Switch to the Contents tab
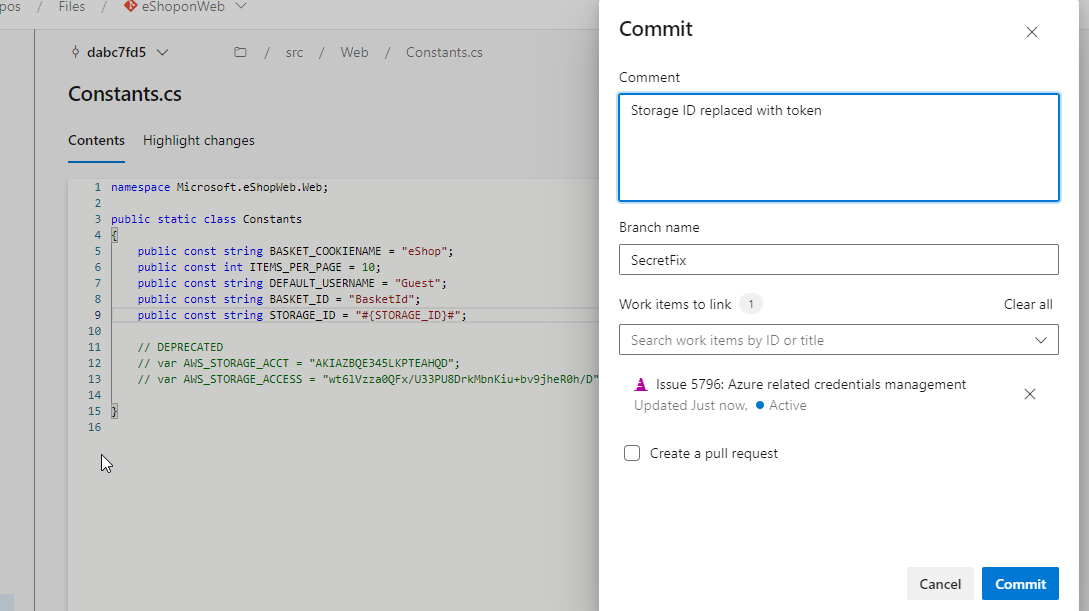The image size is (1089, 611). (97, 140)
